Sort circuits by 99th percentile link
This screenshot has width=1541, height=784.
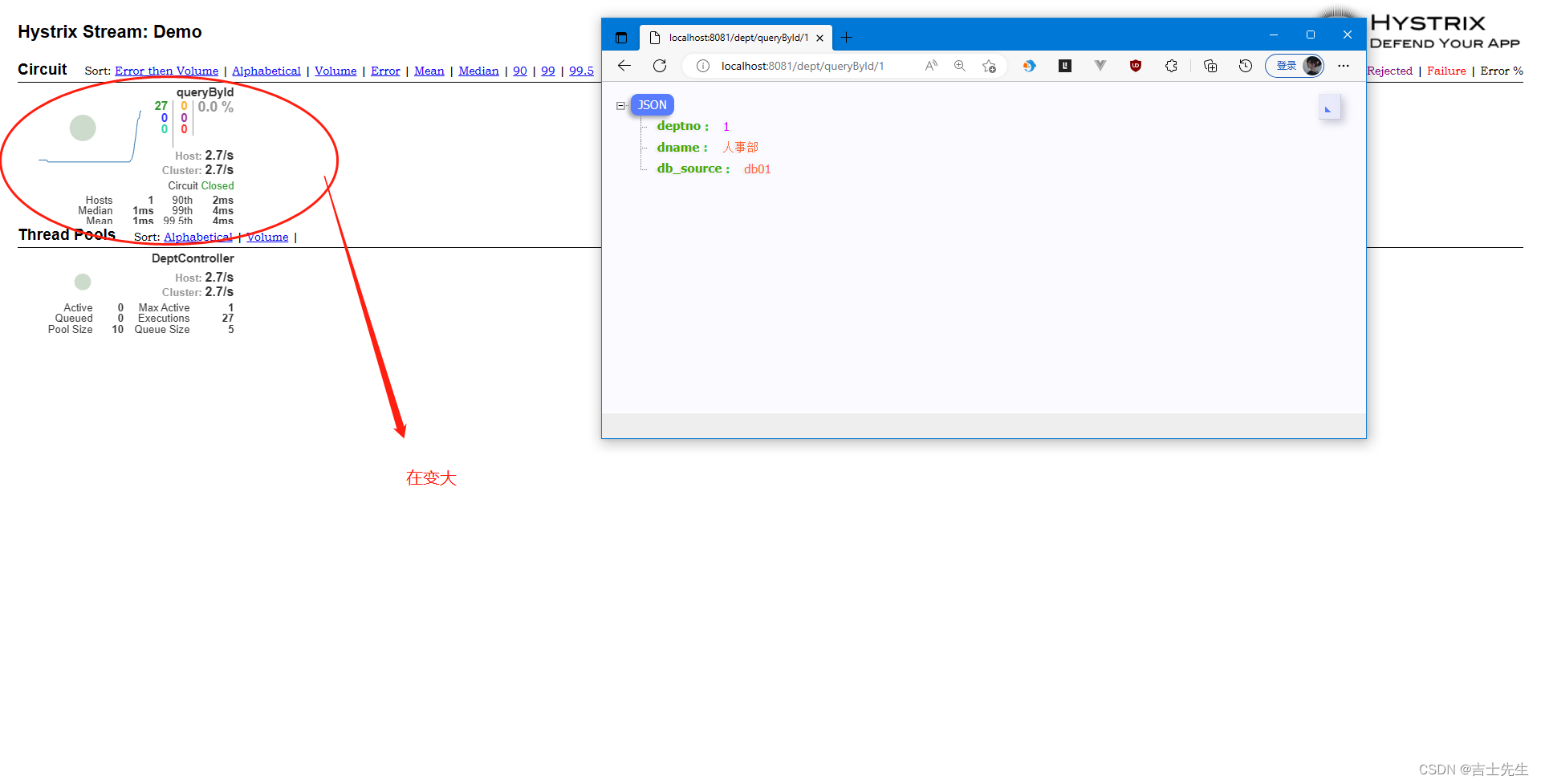[548, 71]
